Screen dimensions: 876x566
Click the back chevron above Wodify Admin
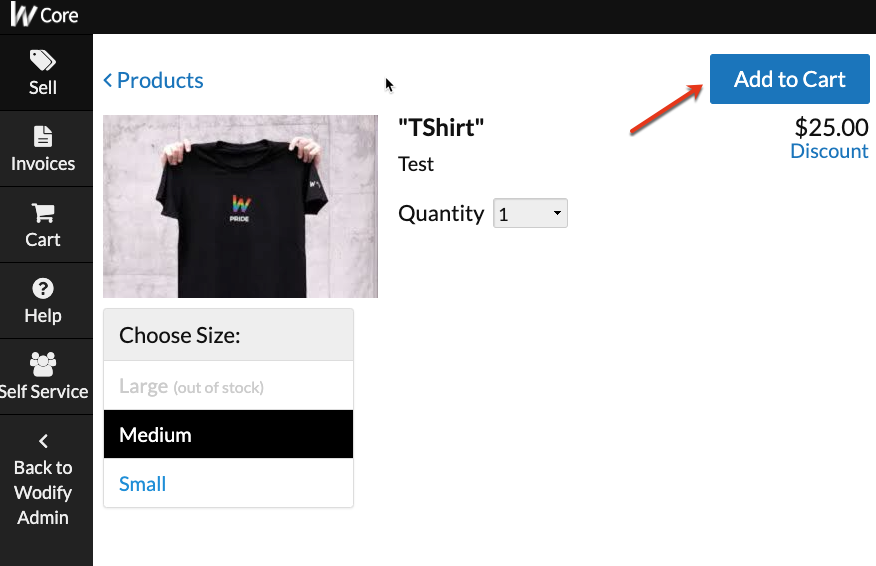pyautogui.click(x=44, y=441)
